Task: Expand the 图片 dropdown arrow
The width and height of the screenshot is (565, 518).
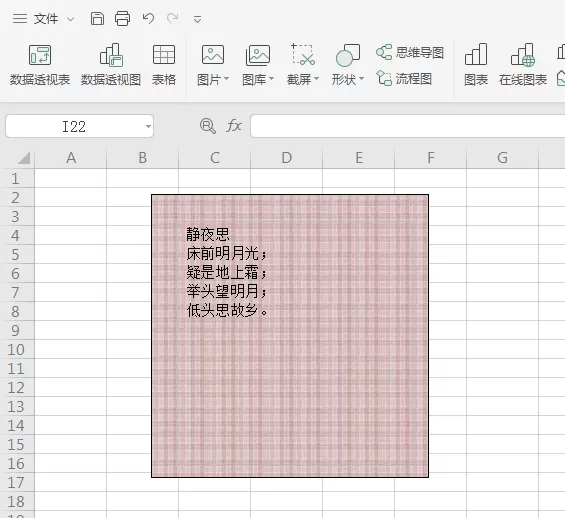Action: (x=227, y=79)
